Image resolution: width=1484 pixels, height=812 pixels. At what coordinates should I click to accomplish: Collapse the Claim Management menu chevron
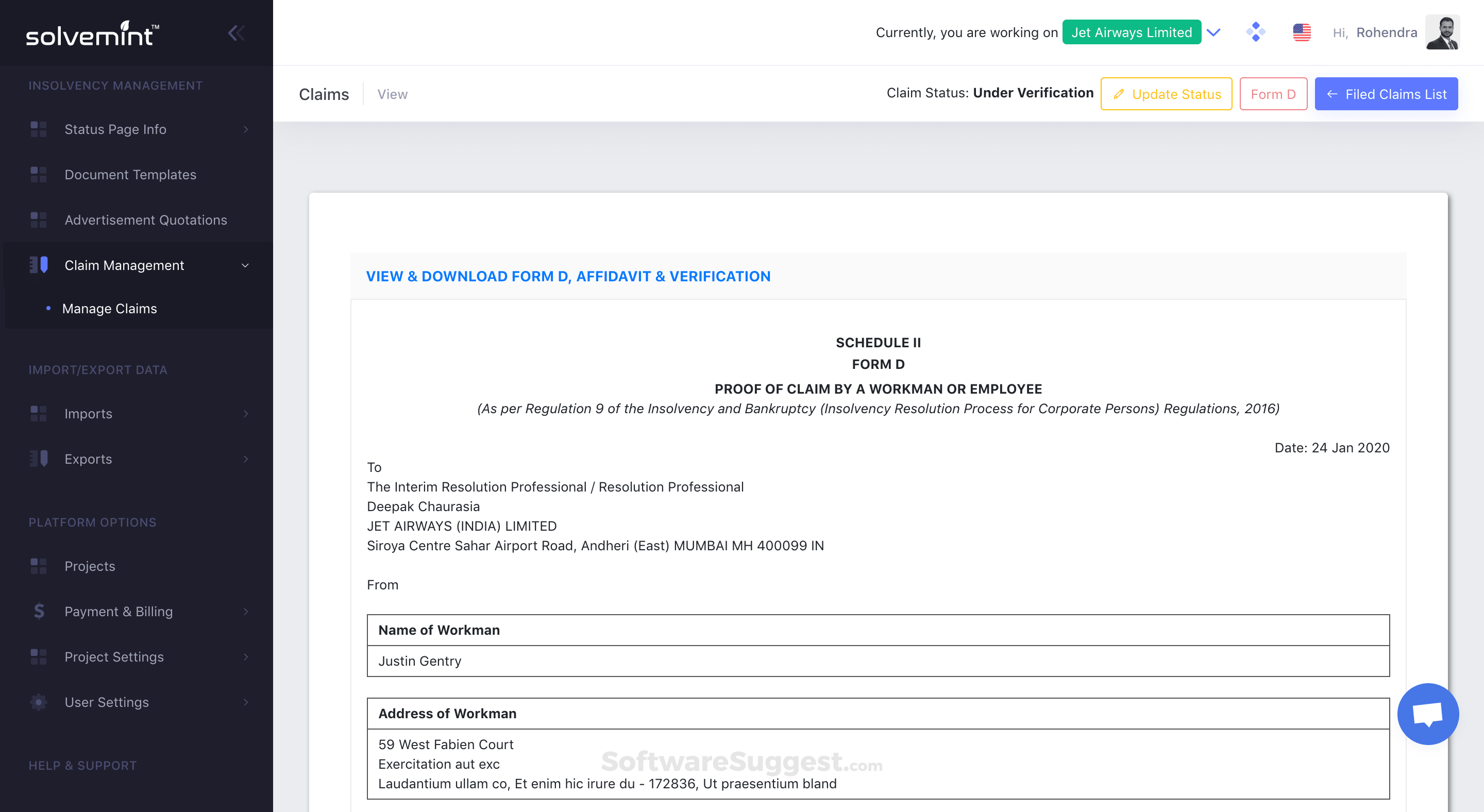[245, 265]
